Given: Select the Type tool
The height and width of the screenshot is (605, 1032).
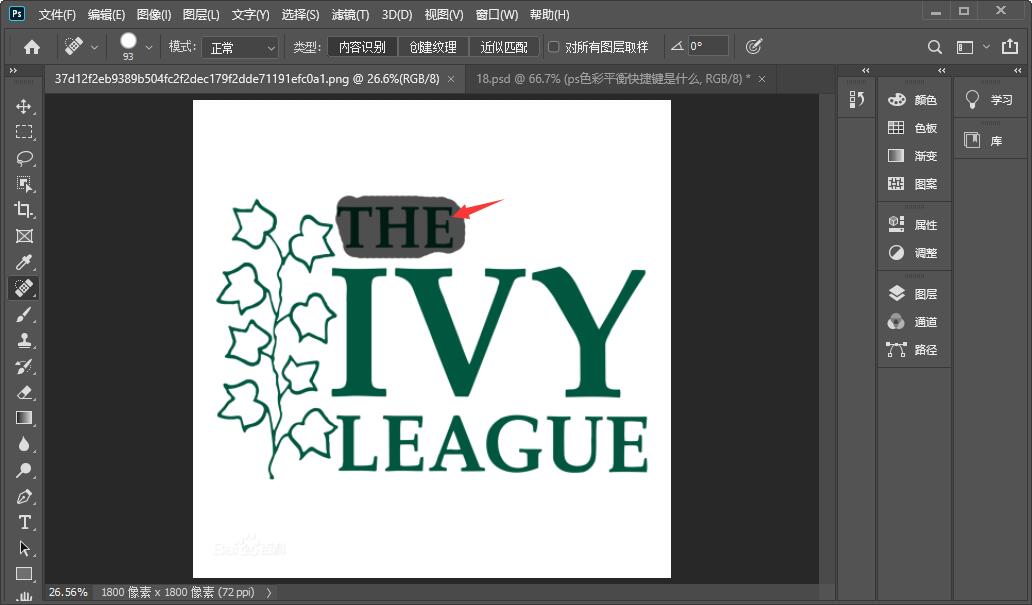Looking at the screenshot, I should 24,522.
